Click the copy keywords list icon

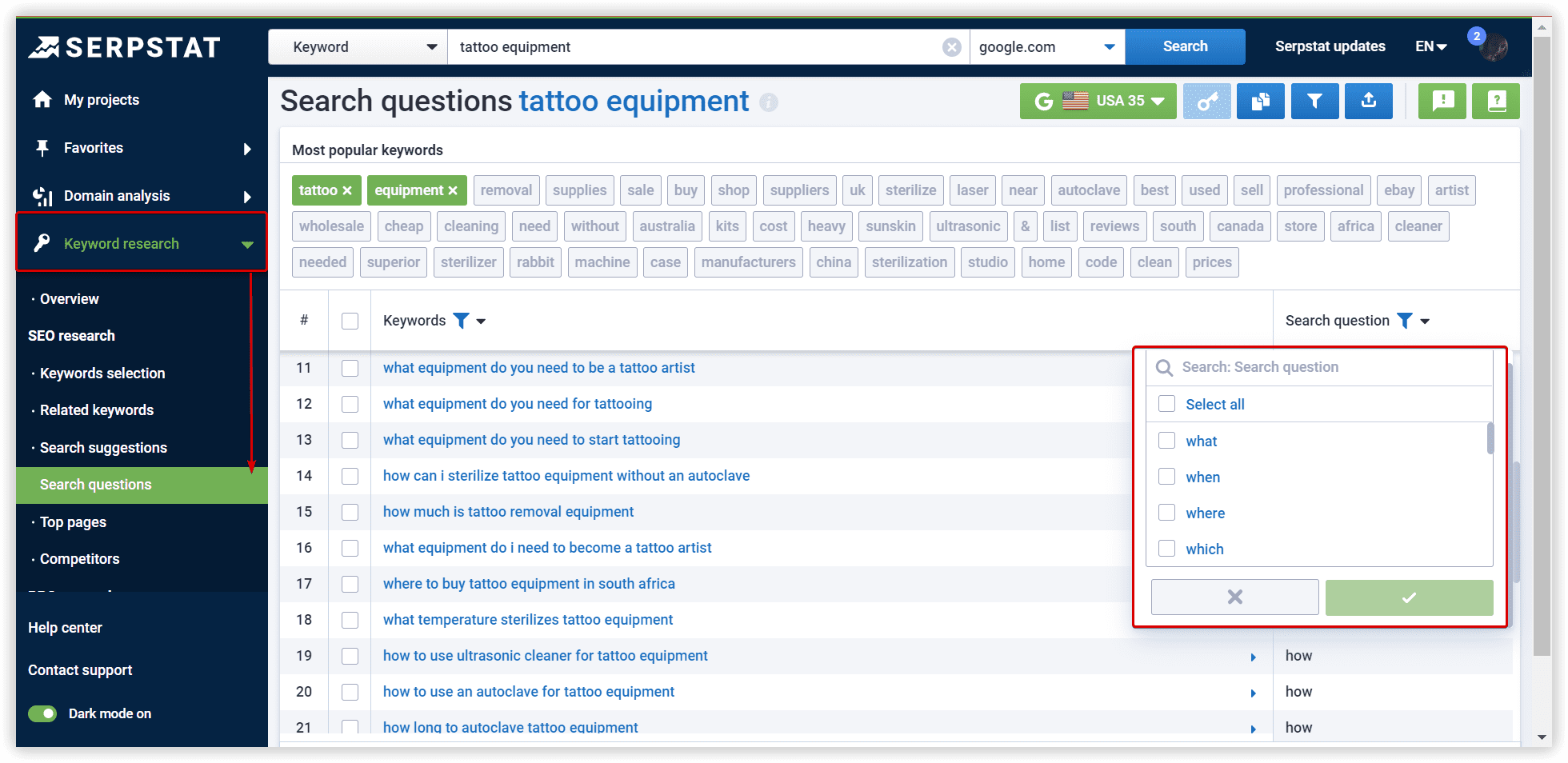pyautogui.click(x=1260, y=101)
